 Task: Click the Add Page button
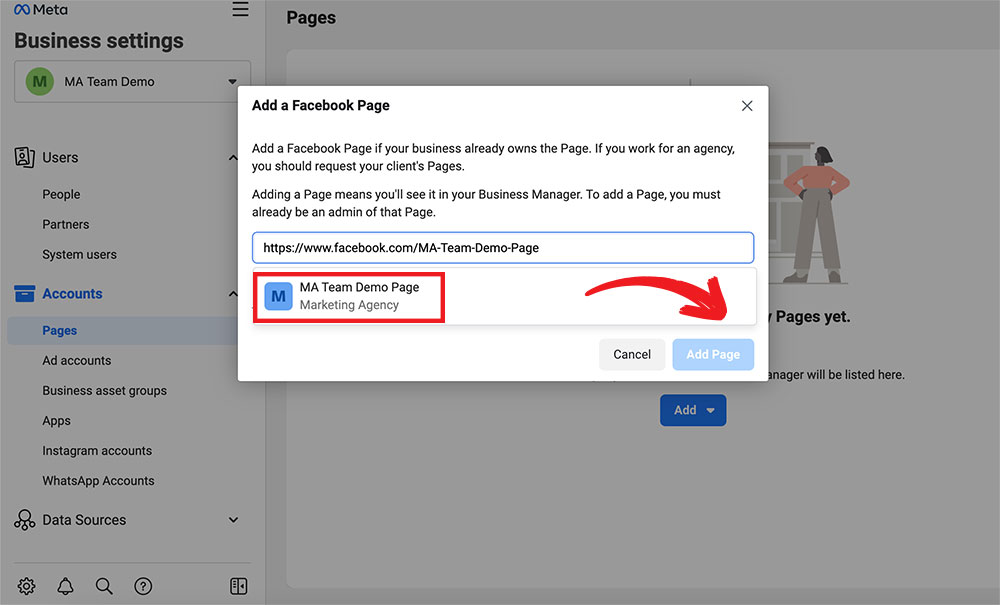(713, 355)
